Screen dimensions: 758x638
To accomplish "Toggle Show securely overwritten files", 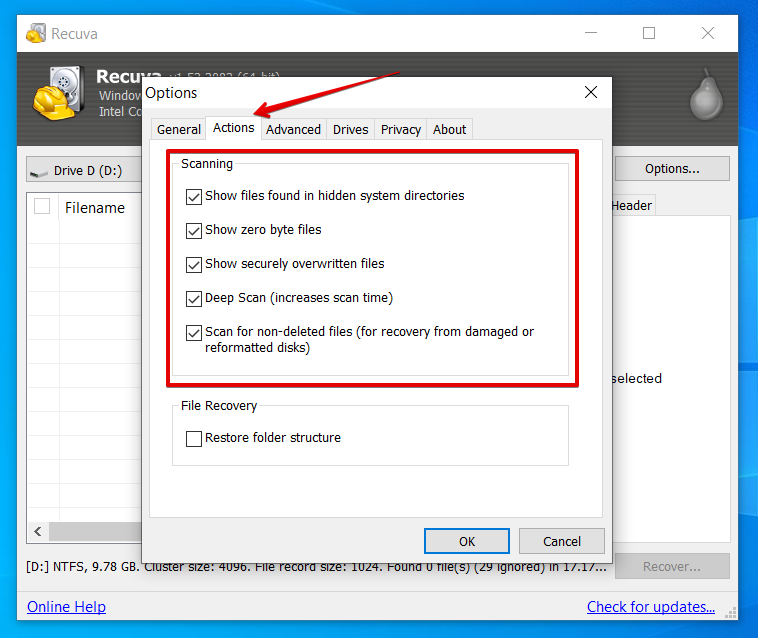I will (x=194, y=265).
